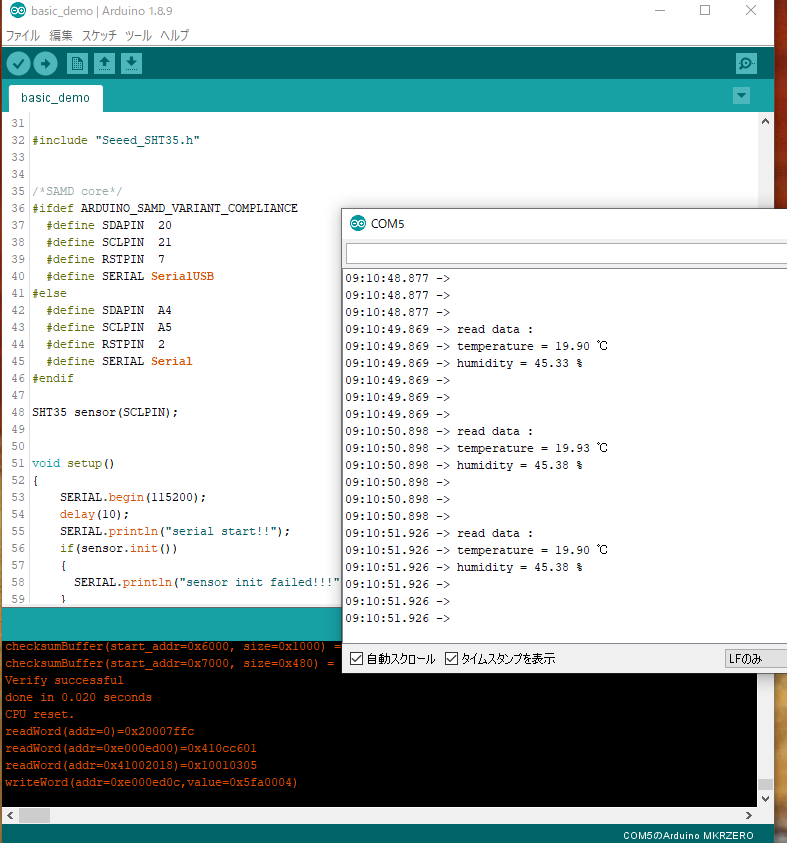Viewport: 787px width, 843px height.
Task: Select the basic_demo tab
Action: 55,98
